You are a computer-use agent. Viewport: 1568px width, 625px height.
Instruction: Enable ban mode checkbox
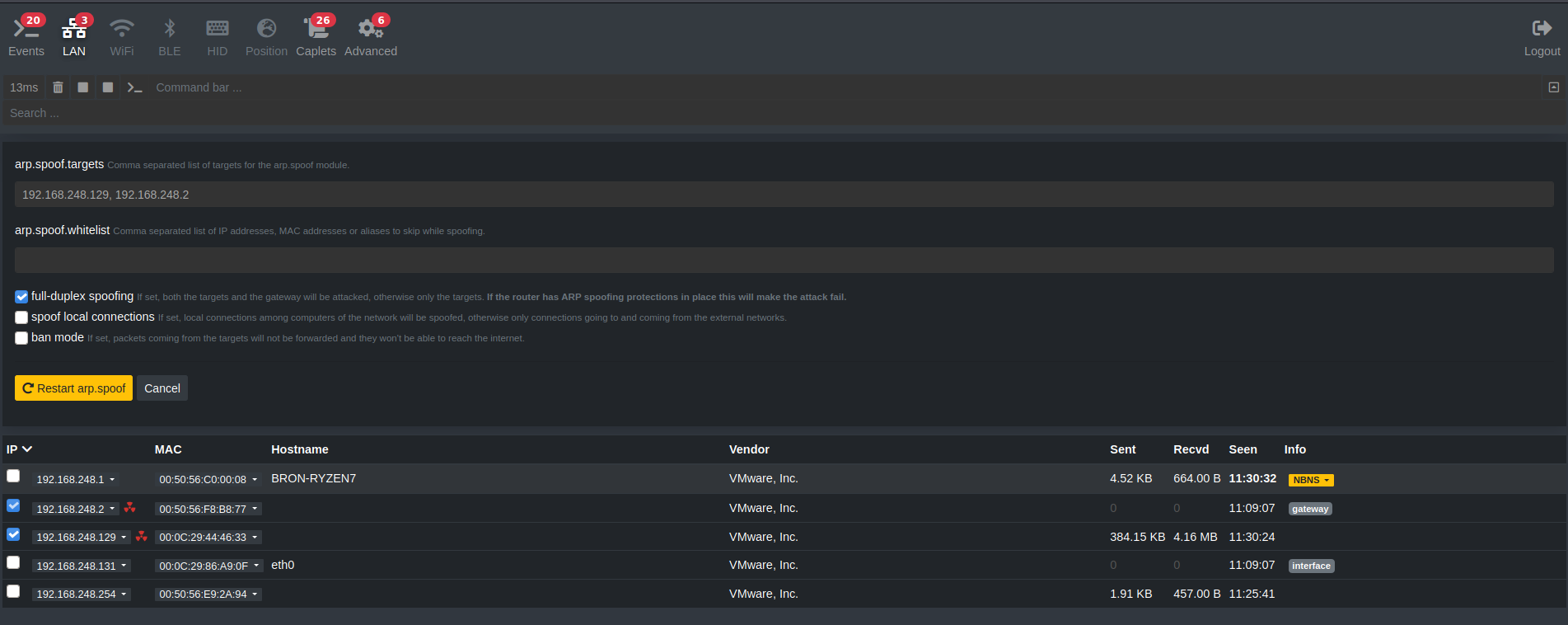click(21, 338)
